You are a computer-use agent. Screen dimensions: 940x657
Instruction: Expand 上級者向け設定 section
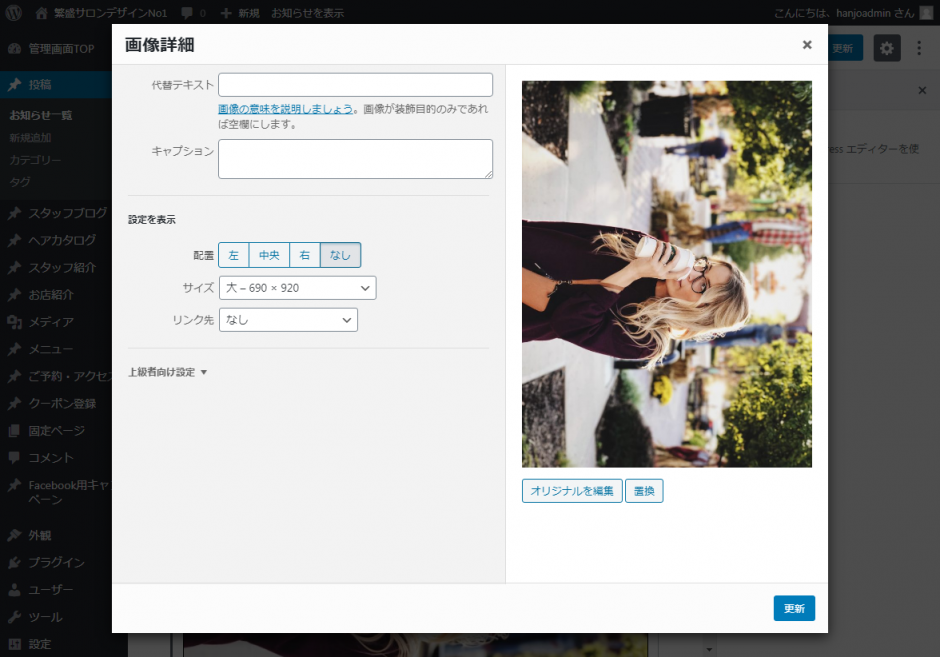point(167,372)
